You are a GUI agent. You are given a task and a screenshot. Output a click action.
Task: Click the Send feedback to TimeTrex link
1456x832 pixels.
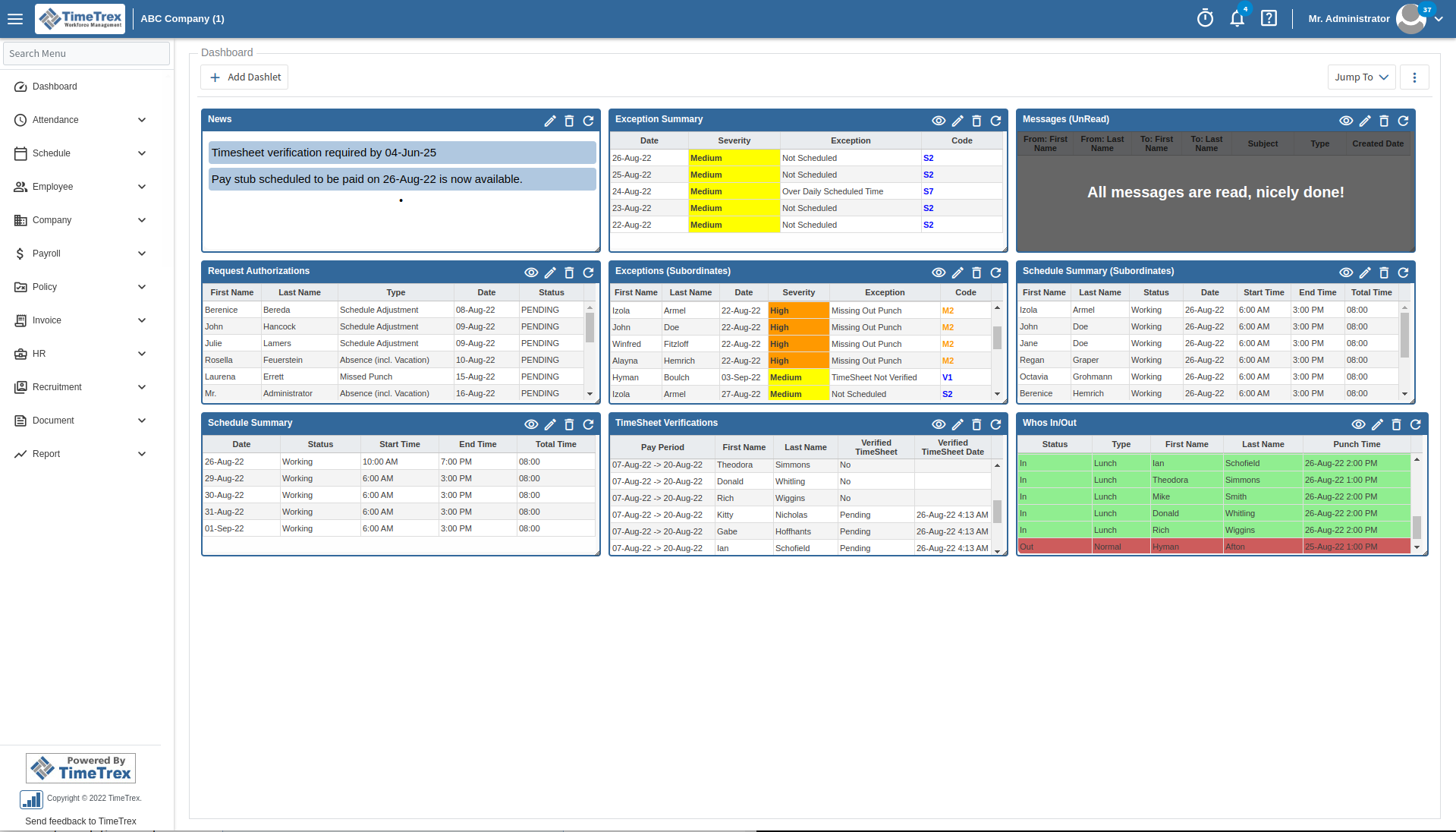(x=80, y=821)
